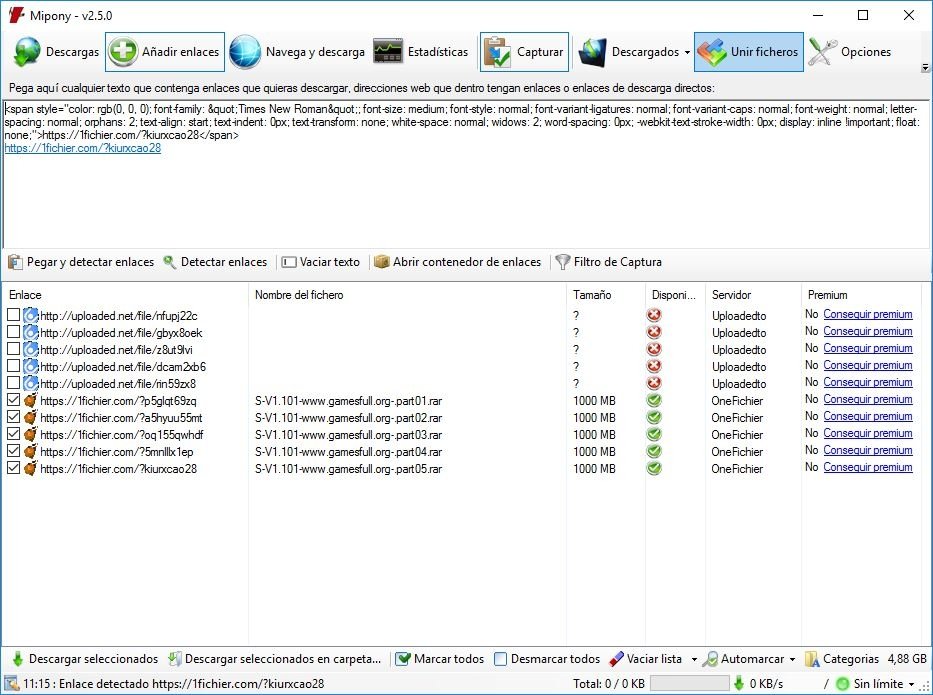933x695 pixels.
Task: Click green availability check for part01.rar
Action: pos(654,400)
